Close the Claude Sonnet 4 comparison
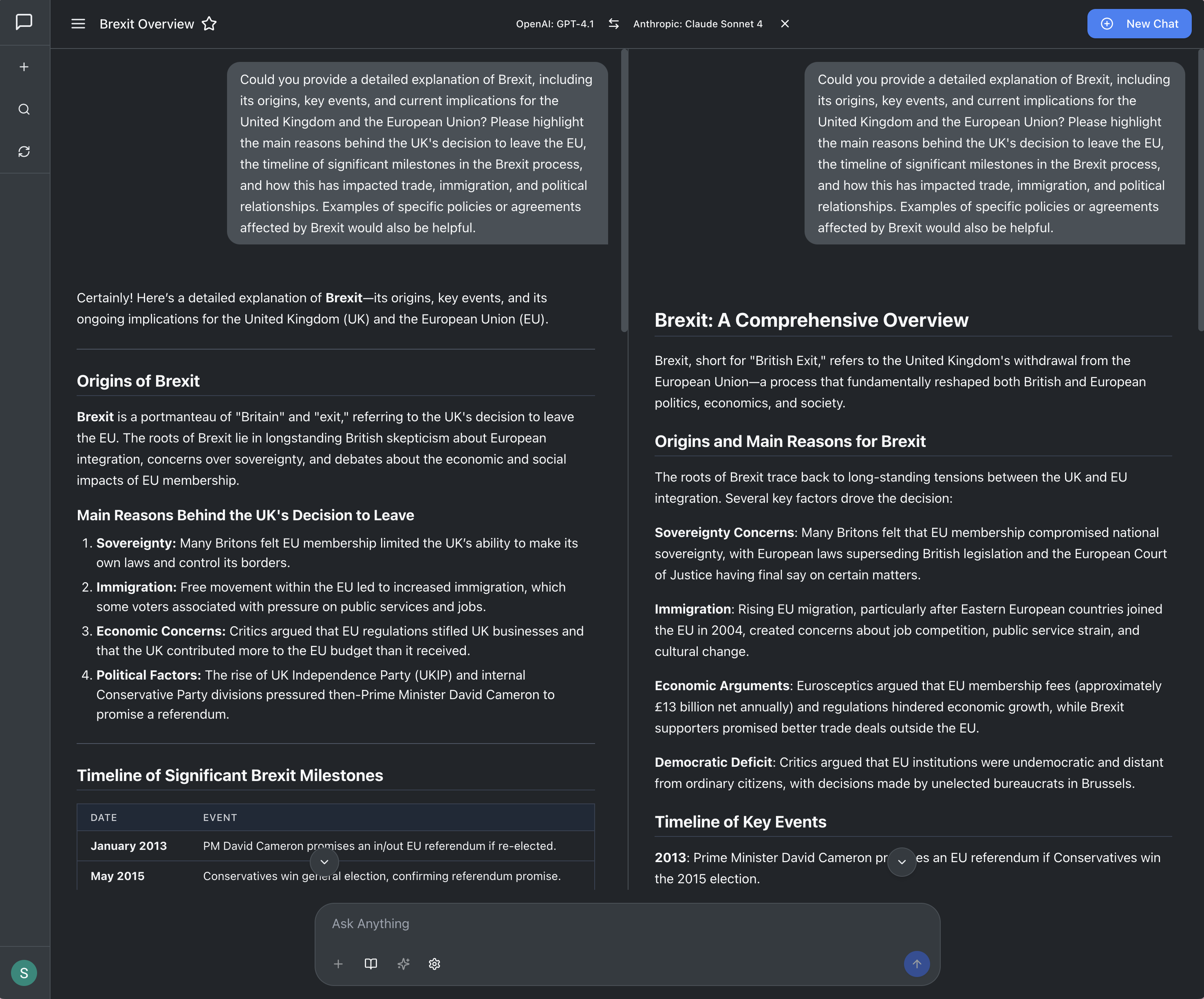Screen dimensions: 1204x999 coord(785,24)
